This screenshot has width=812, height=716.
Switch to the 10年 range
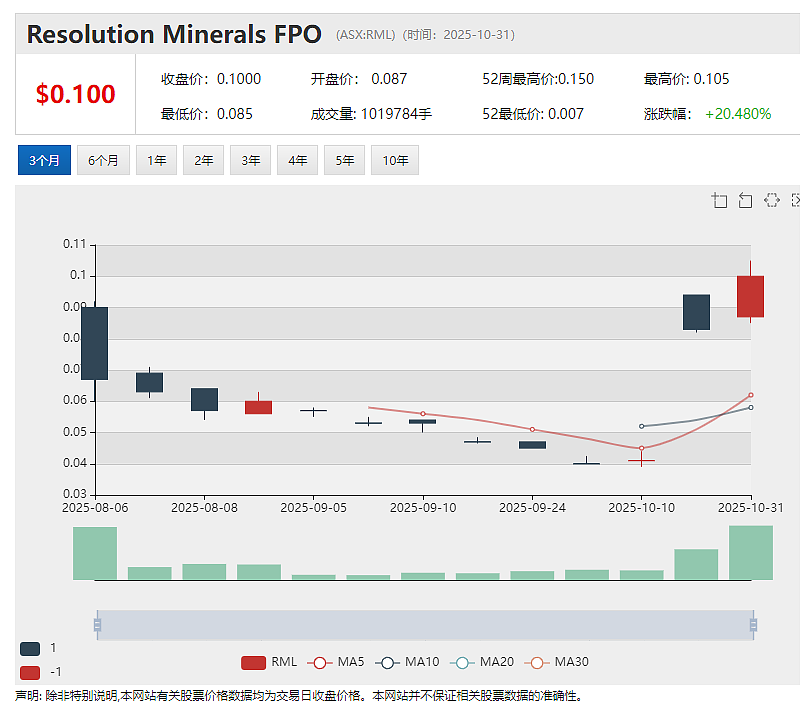pos(395,160)
